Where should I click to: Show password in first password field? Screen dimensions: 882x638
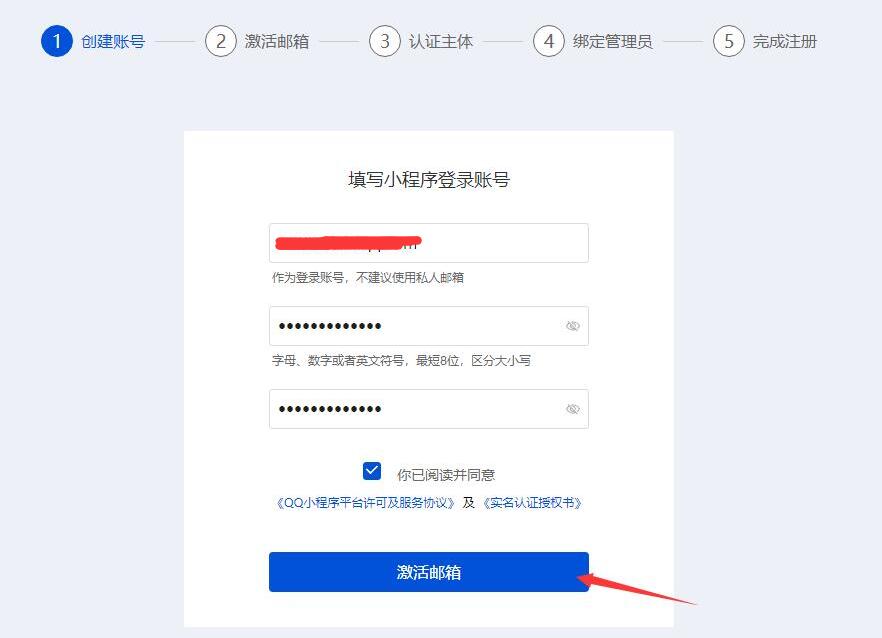click(573, 326)
